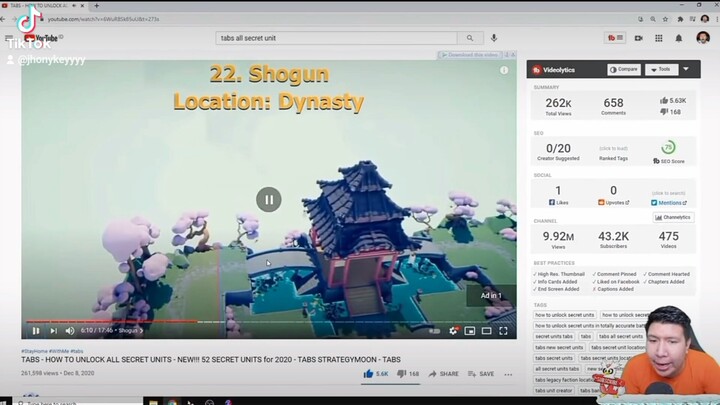The height and width of the screenshot is (405, 720).
Task: Open YouTube notifications bell
Action: pyautogui.click(x=679, y=38)
